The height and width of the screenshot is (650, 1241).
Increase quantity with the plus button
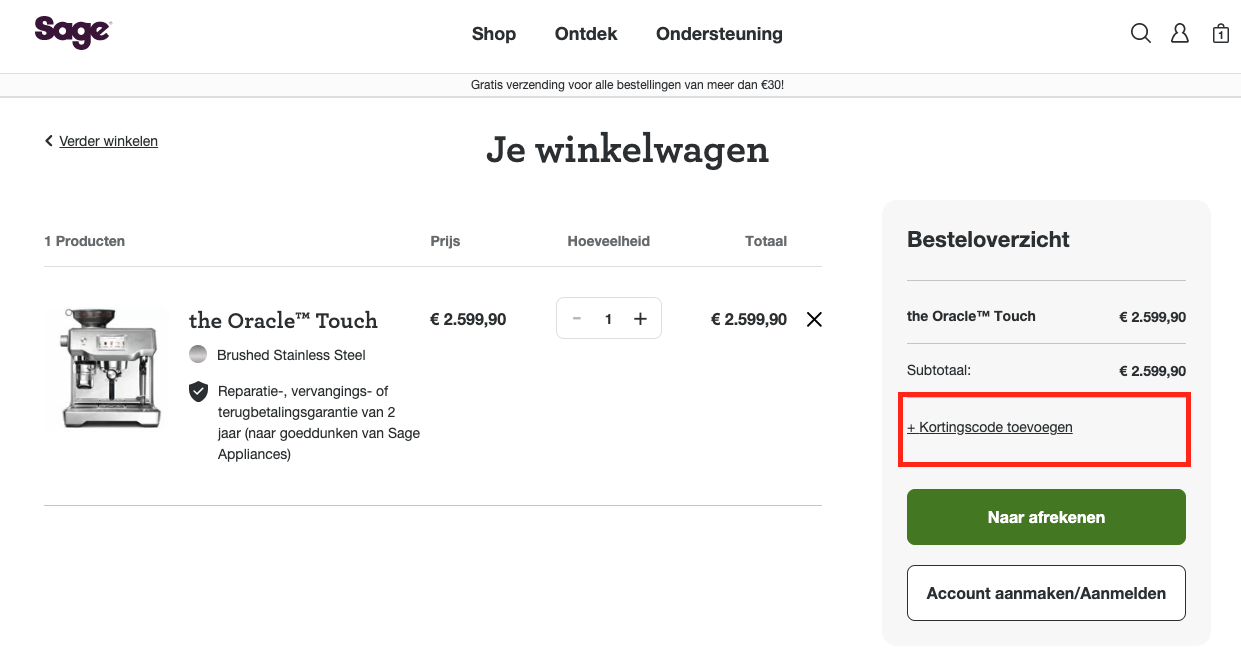(x=640, y=319)
